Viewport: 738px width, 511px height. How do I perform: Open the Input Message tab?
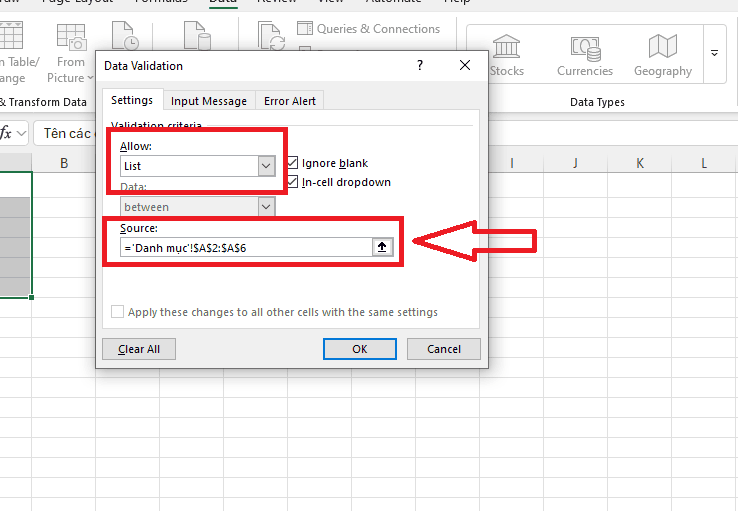pos(209,101)
